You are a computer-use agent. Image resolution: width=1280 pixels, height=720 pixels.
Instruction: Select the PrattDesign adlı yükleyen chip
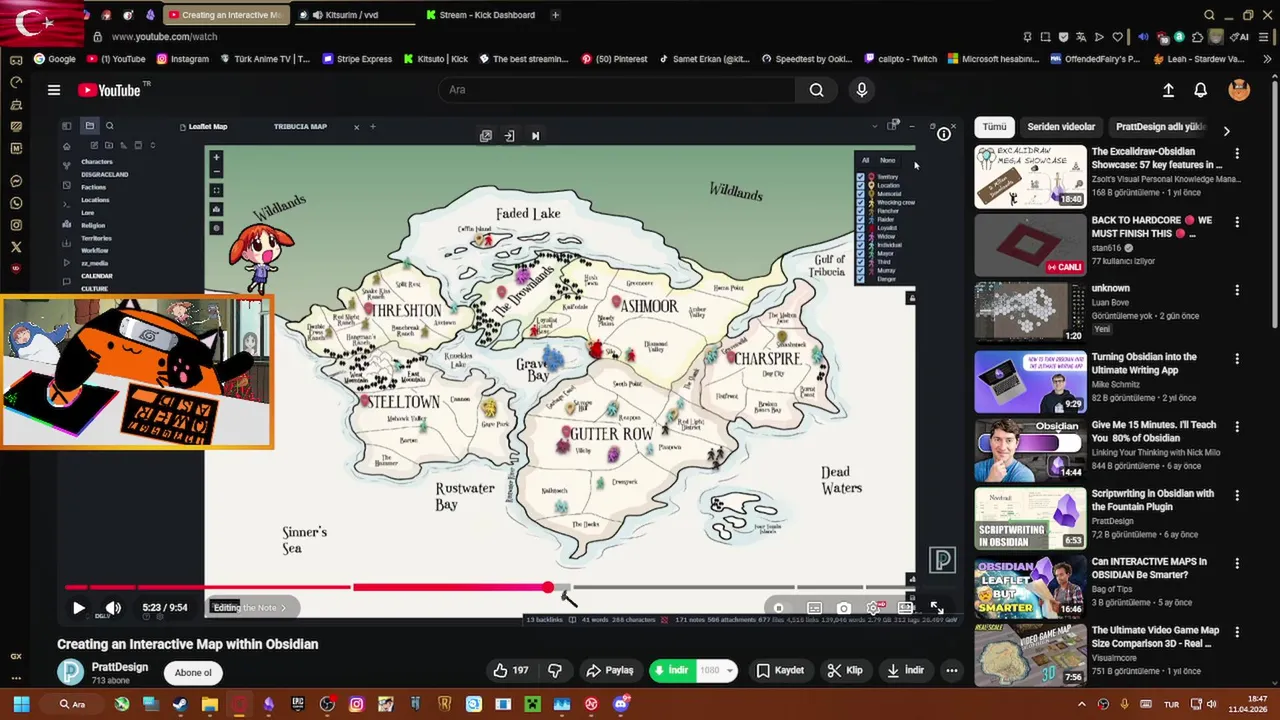point(1160,127)
